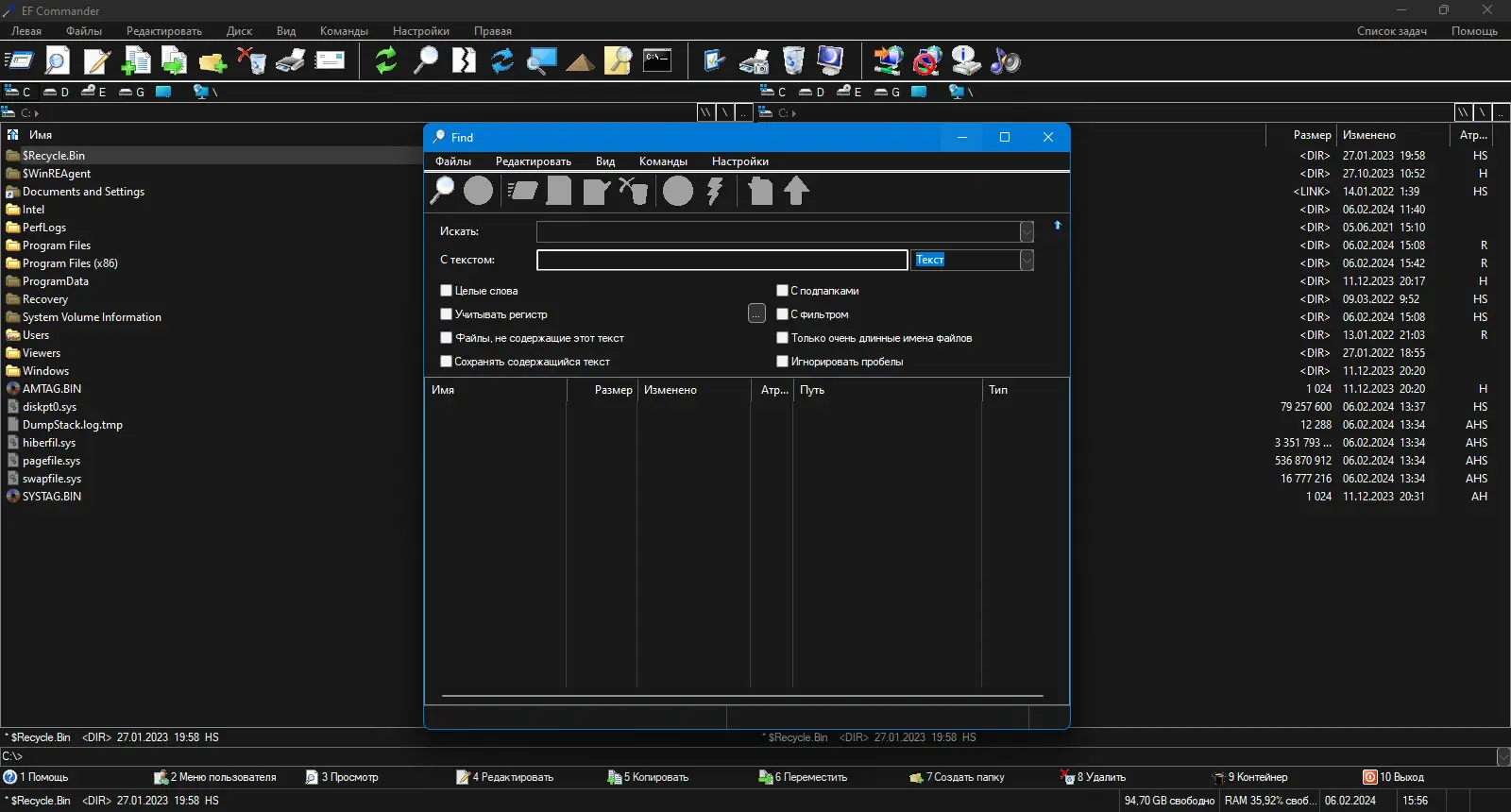This screenshot has height=812, width=1511.
Task: Click the pyramid icon in main toolbar
Action: [580, 62]
